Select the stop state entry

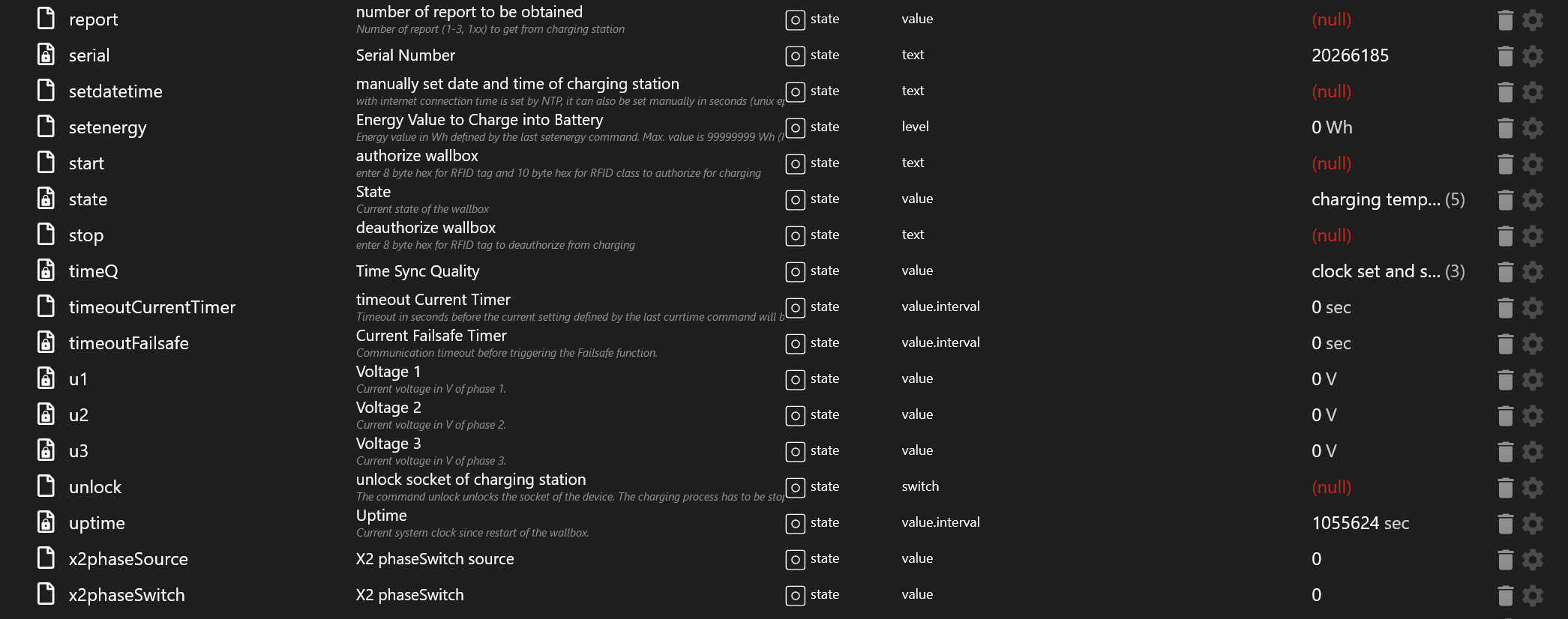(86, 235)
